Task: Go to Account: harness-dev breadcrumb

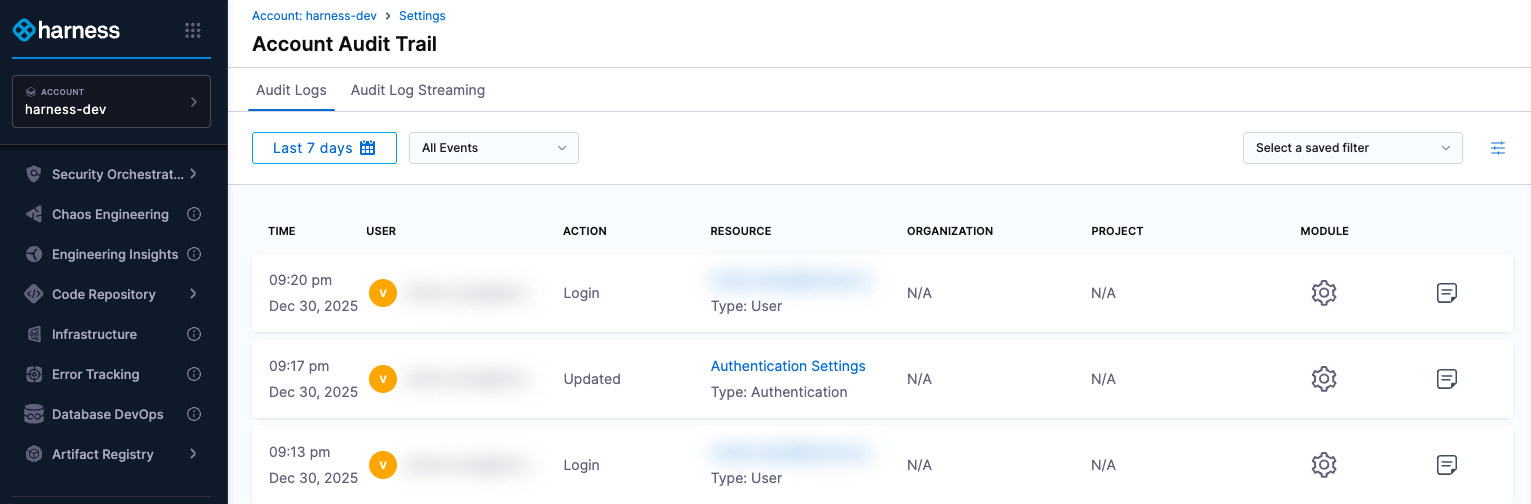Action: tap(314, 16)
